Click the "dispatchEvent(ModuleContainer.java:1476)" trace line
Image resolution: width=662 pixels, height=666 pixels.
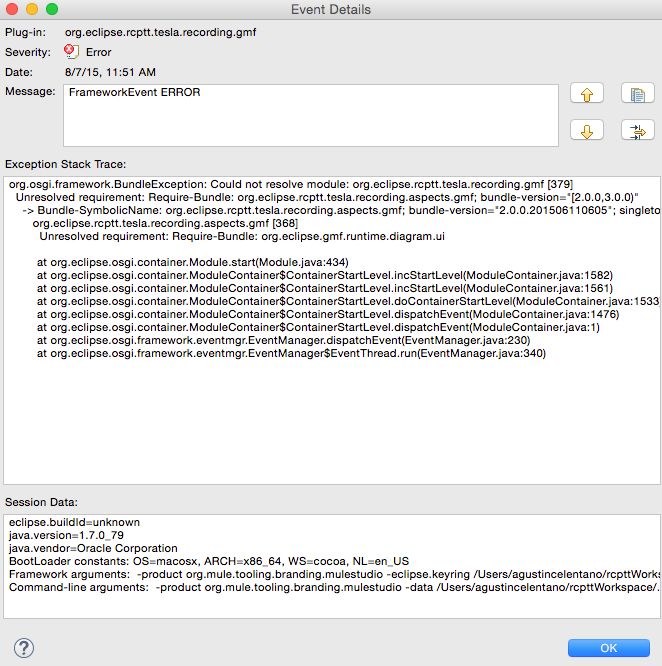pos(328,314)
